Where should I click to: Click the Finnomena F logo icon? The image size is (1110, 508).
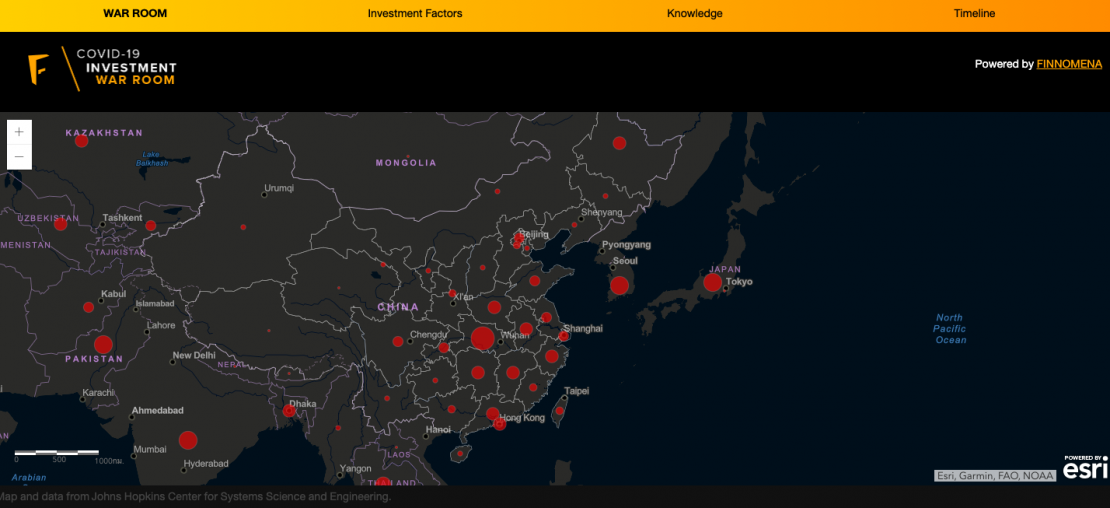[38, 69]
